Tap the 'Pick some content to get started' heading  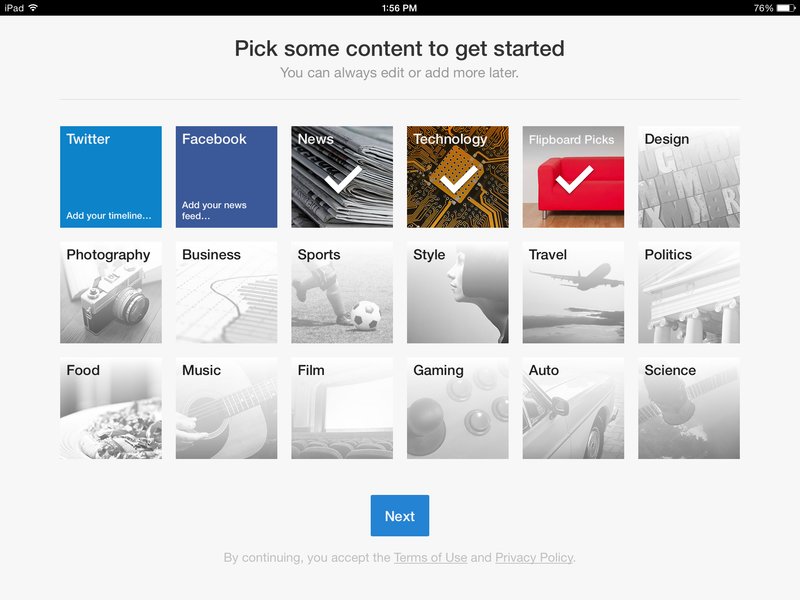click(x=399, y=49)
